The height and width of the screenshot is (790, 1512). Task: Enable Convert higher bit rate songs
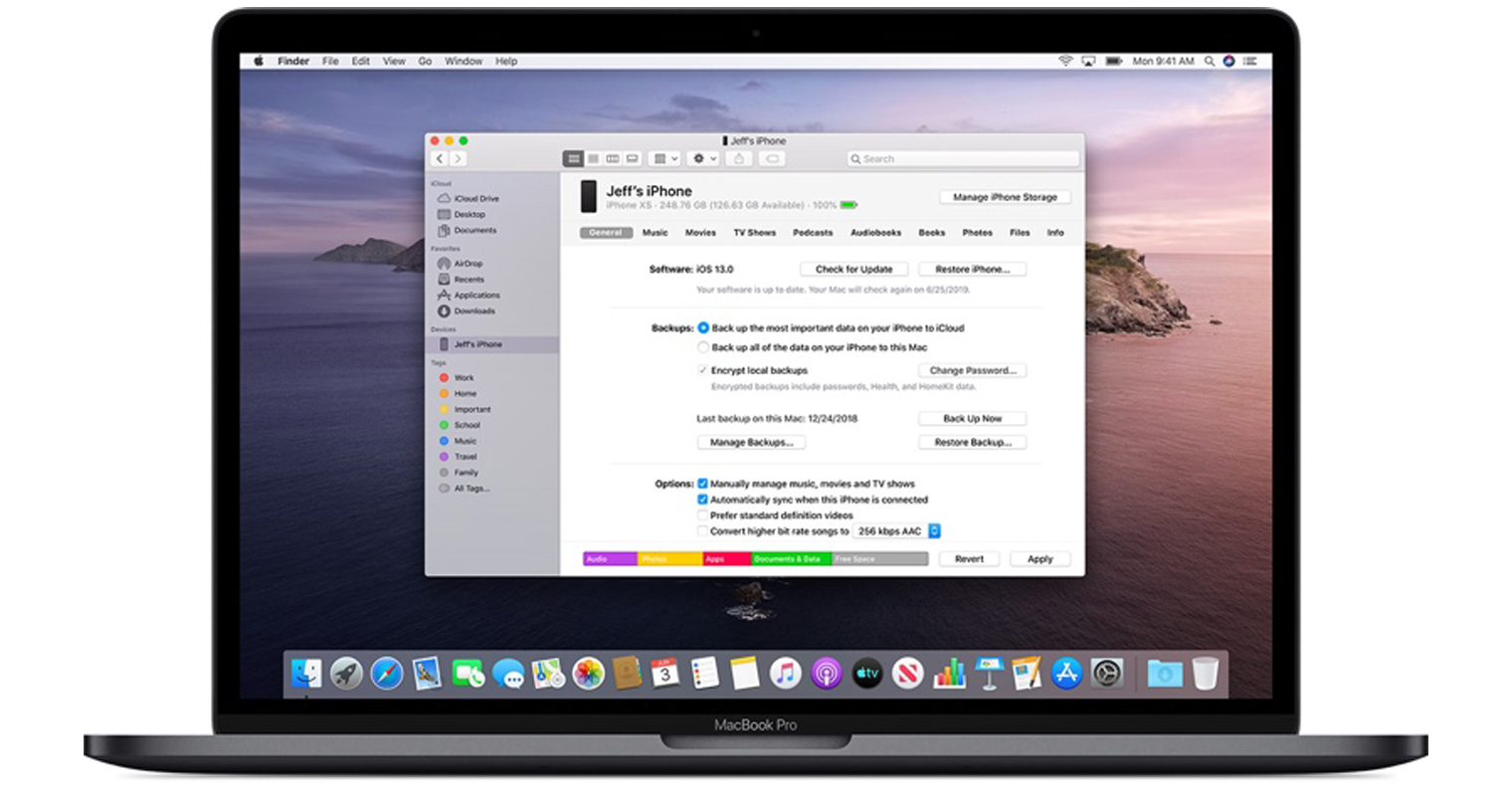coord(702,532)
